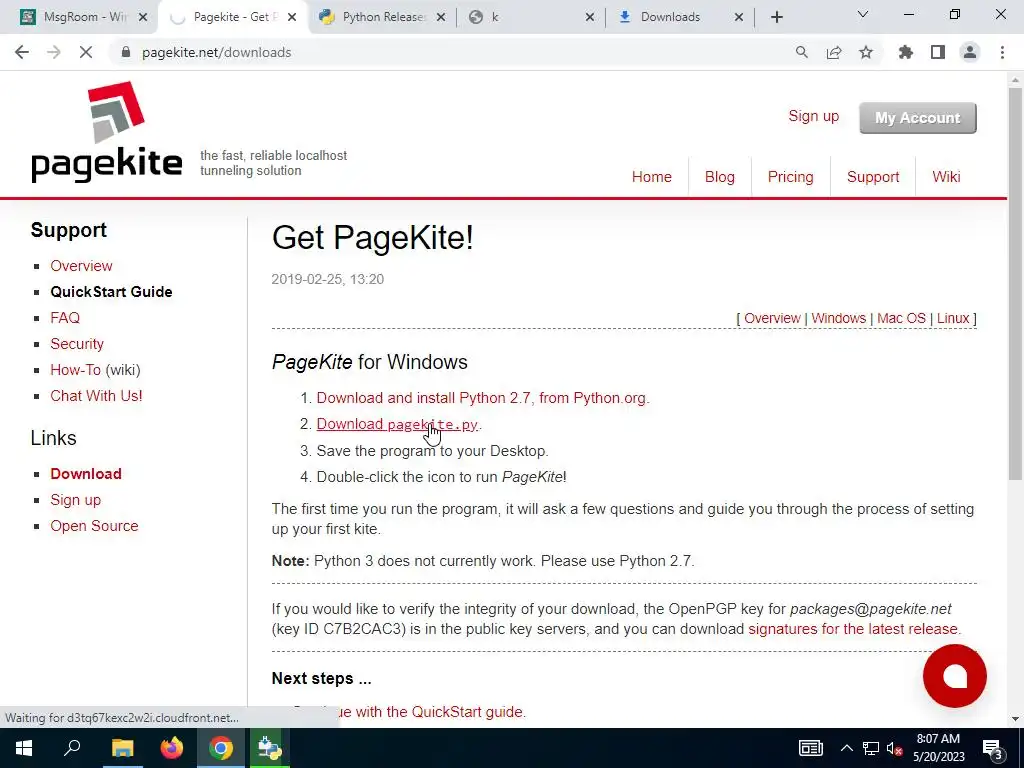The width and height of the screenshot is (1024, 768).
Task: Close the Pagekite tab
Action: pos(292,17)
